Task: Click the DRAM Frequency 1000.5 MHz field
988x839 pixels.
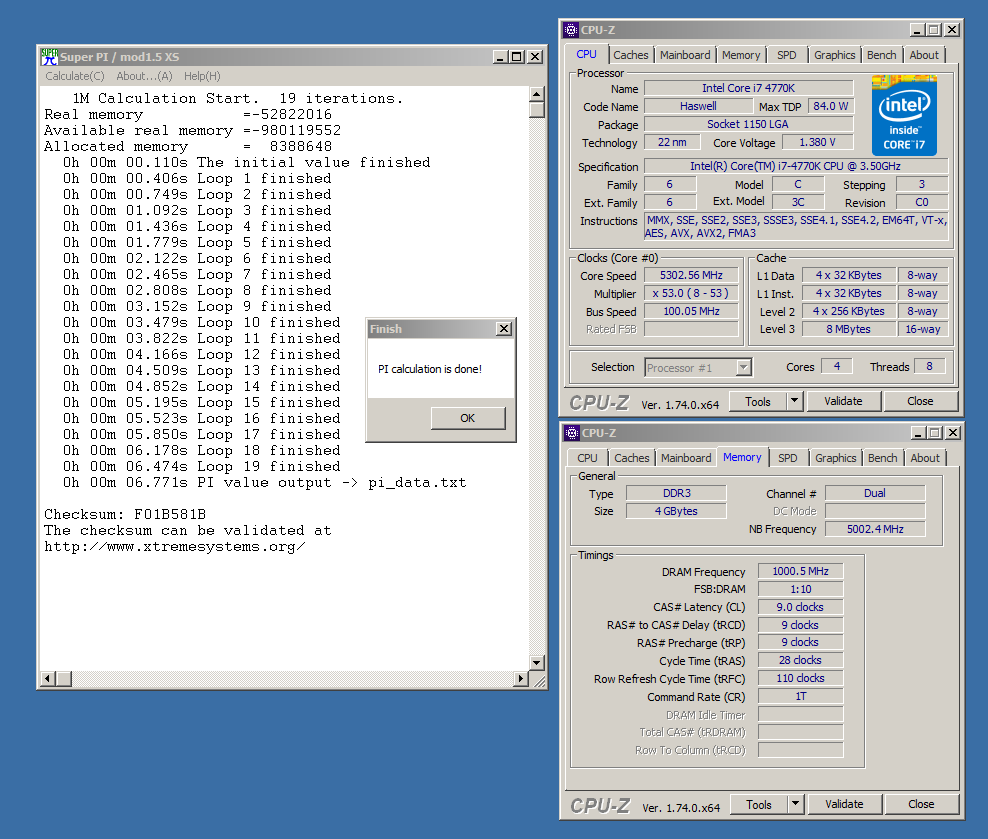Action: point(800,571)
